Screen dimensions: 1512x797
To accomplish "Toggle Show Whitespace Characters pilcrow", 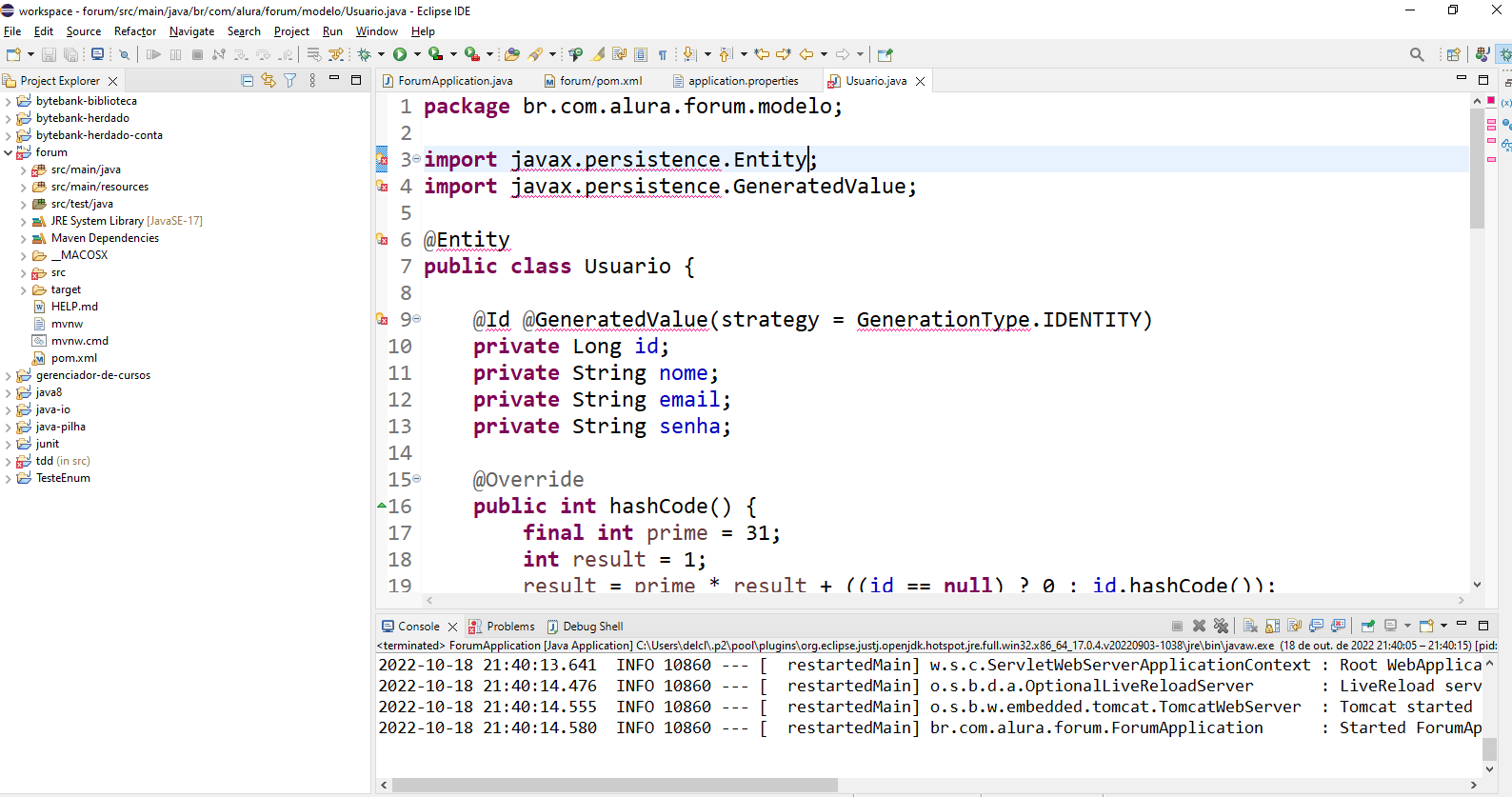I will pos(663,55).
